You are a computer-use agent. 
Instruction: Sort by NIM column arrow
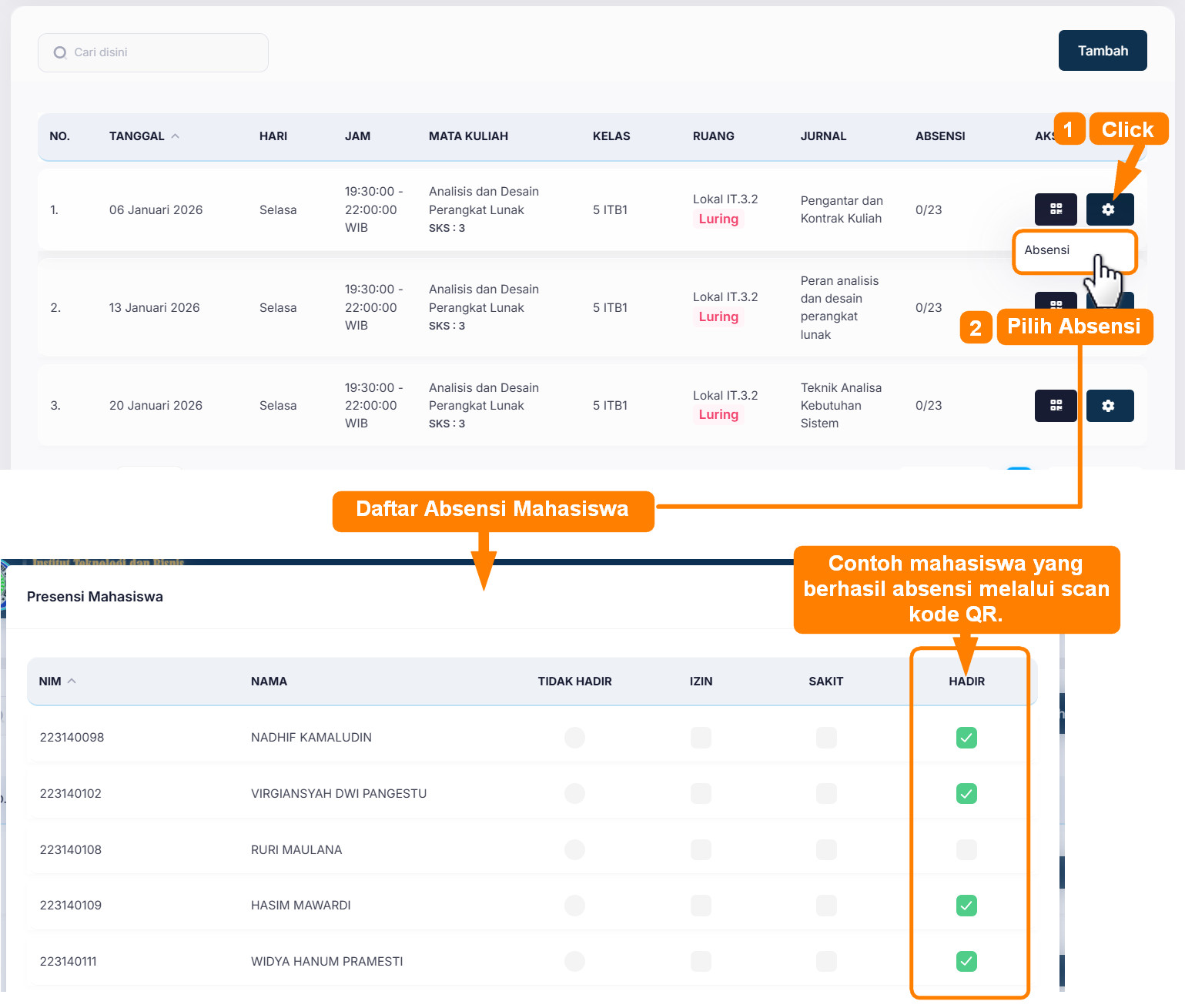72,681
